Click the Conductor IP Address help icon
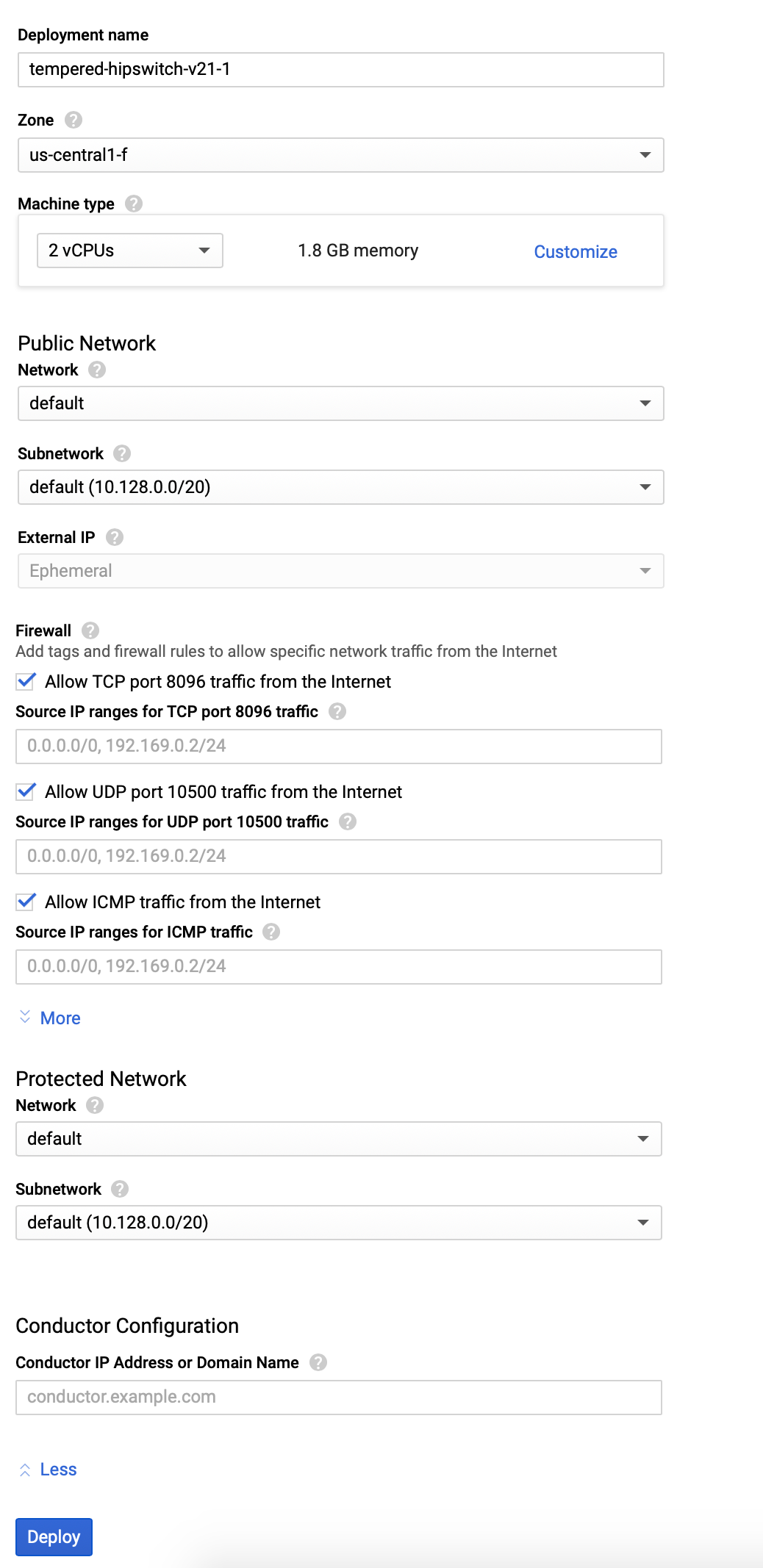This screenshot has width=763, height=1568. coord(318,1362)
